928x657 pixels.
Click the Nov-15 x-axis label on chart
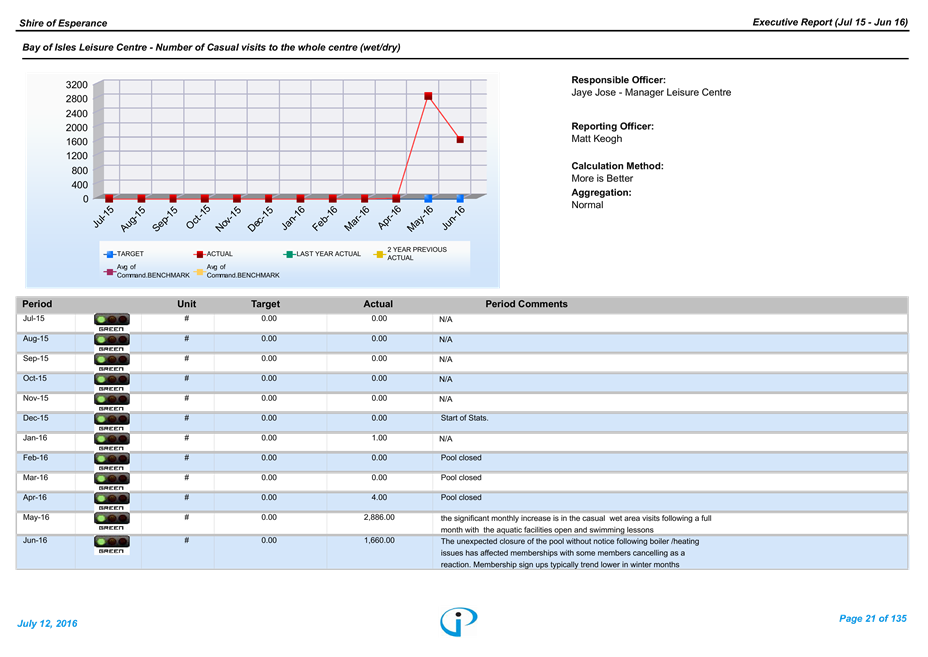coord(228,219)
